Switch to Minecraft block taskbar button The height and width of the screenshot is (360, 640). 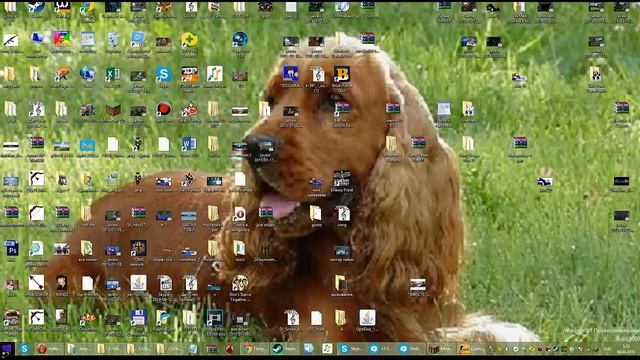[x=441, y=349]
